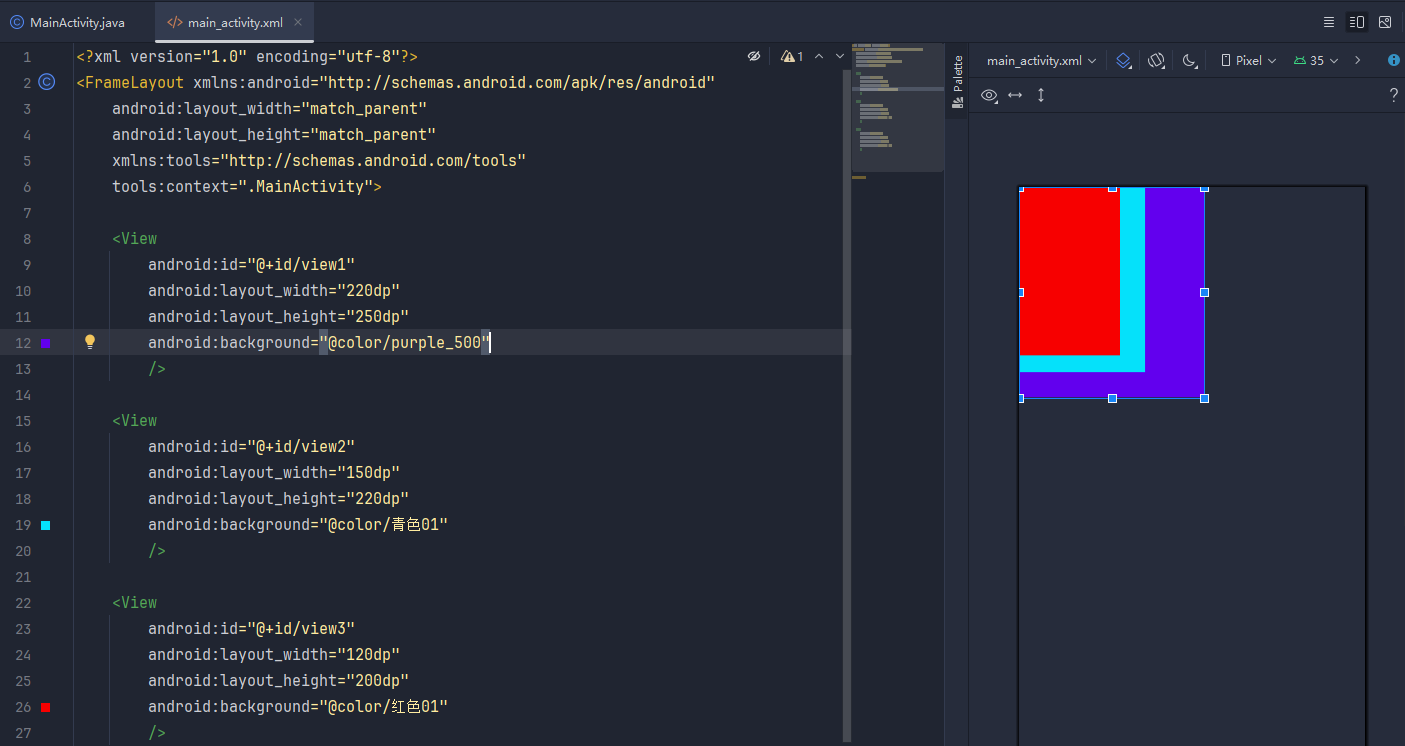Expand more design toolbar options chevron
This screenshot has width=1405, height=746.
click(x=1357, y=60)
